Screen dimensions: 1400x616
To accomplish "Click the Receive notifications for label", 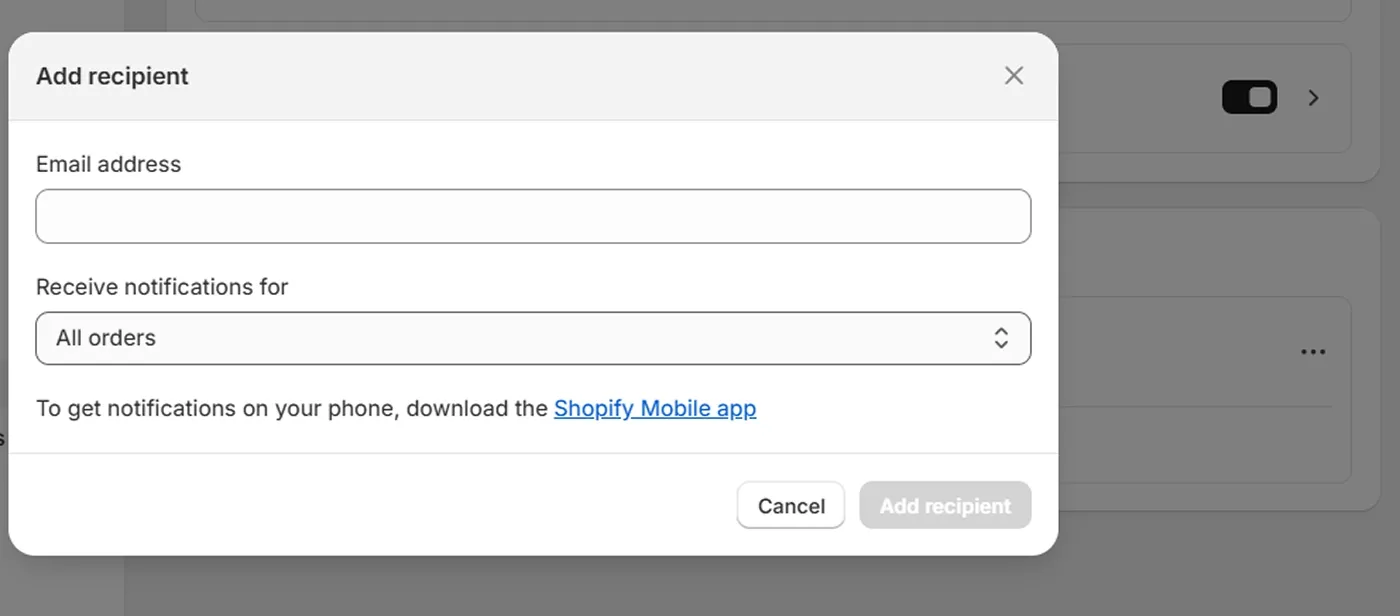I will 162,287.
